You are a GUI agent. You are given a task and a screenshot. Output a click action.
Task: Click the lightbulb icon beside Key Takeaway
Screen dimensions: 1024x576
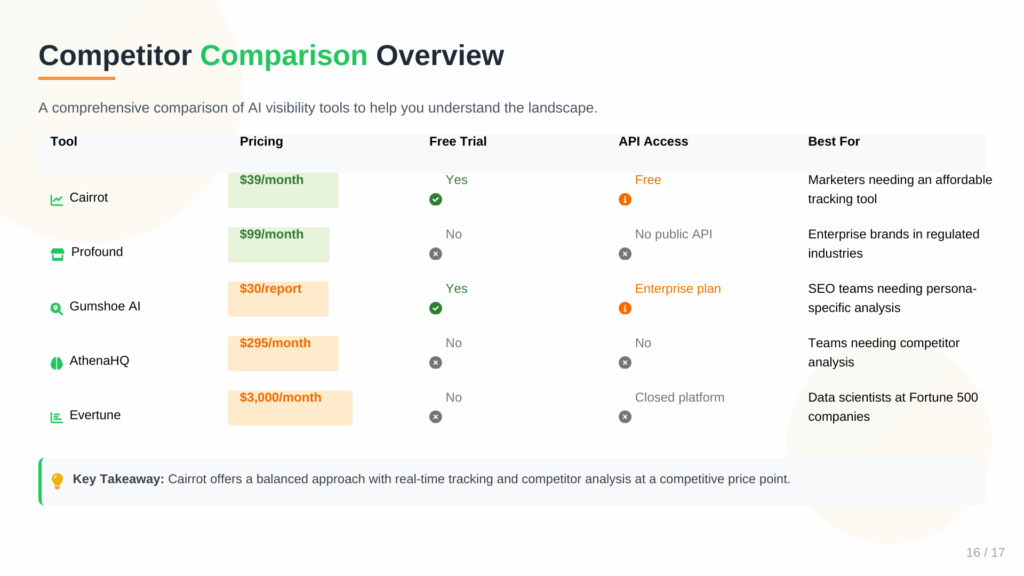(57, 480)
